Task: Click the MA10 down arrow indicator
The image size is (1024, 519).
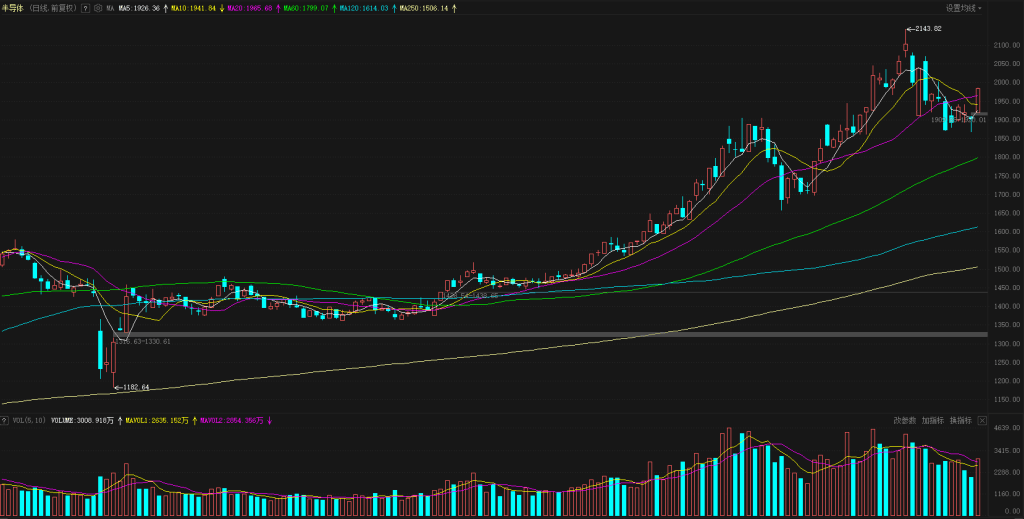Action: 221,8
